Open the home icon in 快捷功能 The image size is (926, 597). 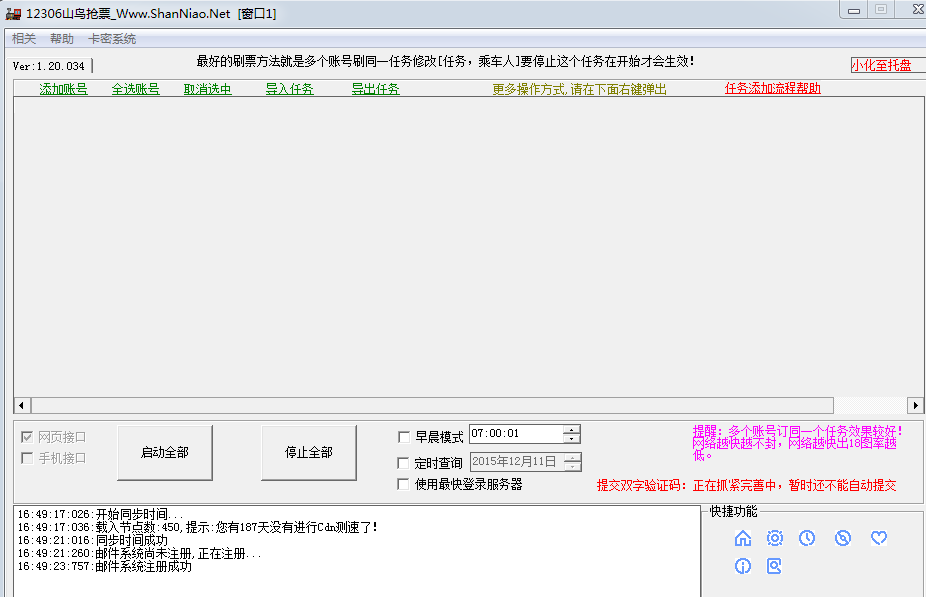pos(743,538)
